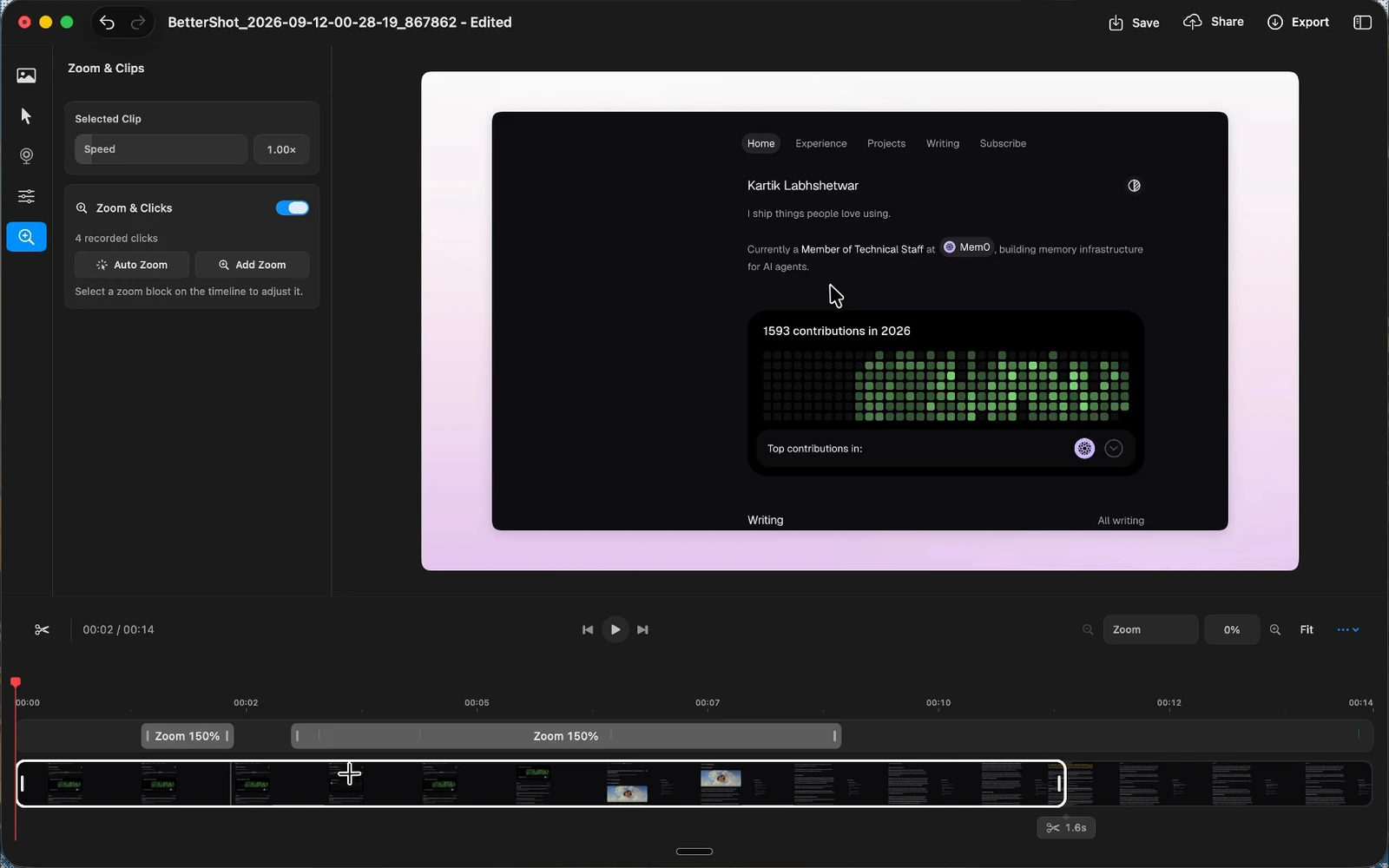Viewport: 1389px width, 868px height.
Task: Click the Auto Zoom button
Action: point(132,265)
